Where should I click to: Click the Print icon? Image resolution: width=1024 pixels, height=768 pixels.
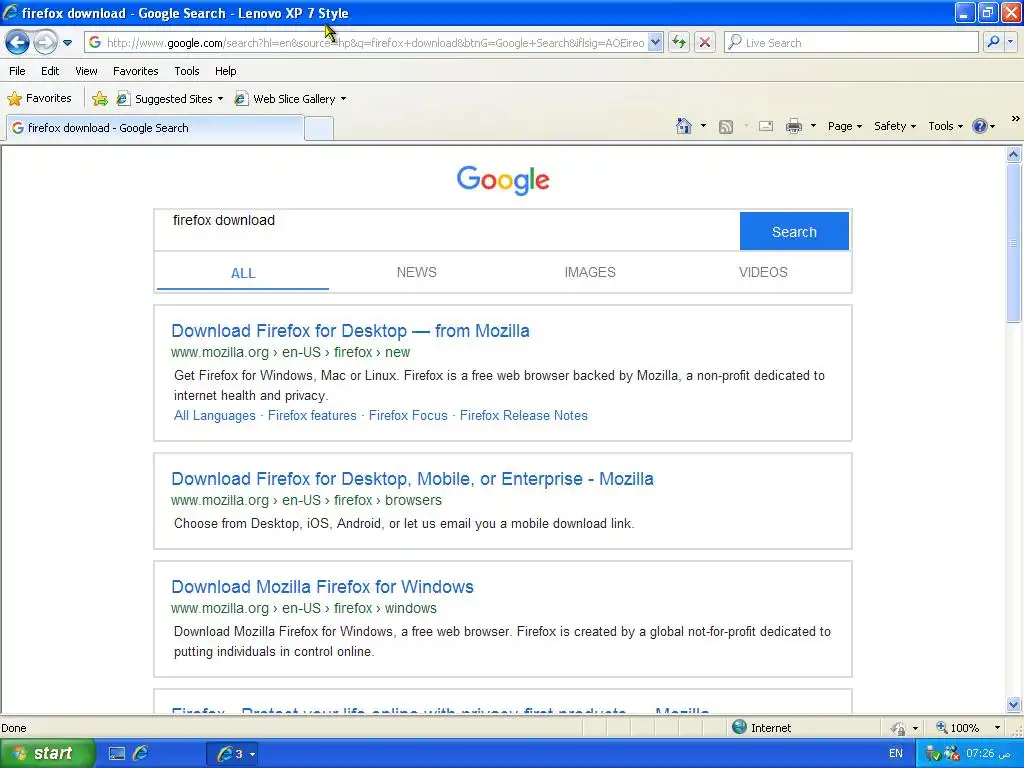(x=793, y=126)
